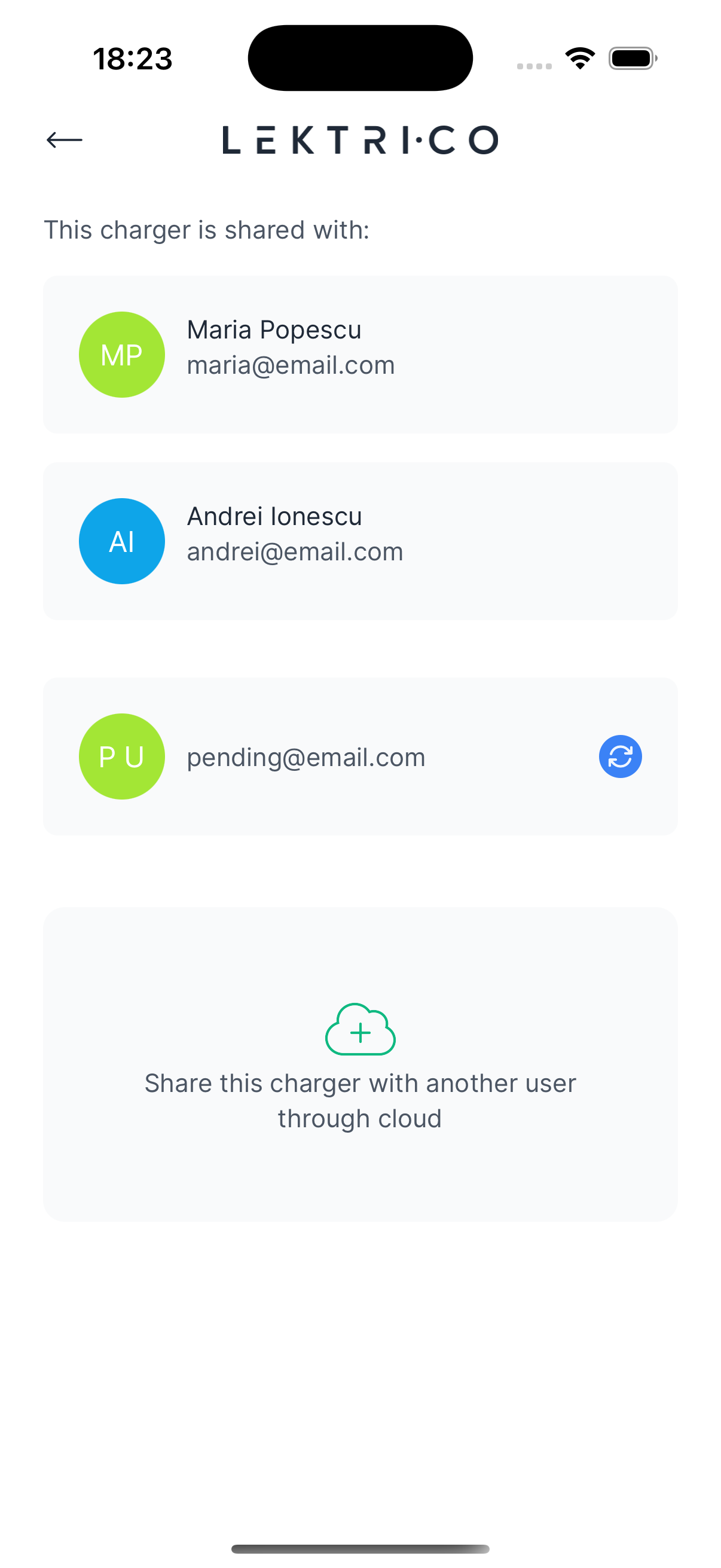
Task: Tap the Lektrico logo header
Action: point(360,140)
